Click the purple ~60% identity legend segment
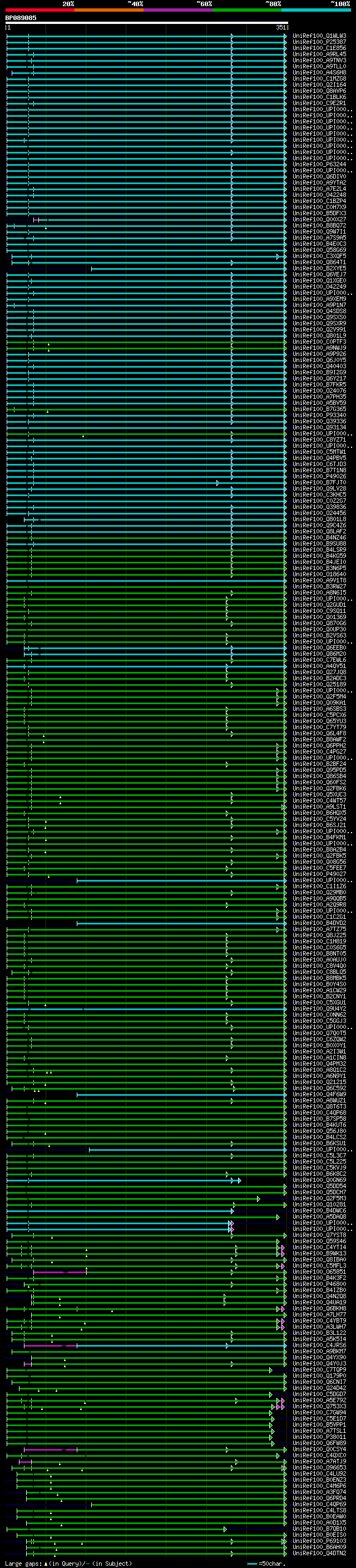Viewport: 356px width, 1568px height. [x=177, y=10]
